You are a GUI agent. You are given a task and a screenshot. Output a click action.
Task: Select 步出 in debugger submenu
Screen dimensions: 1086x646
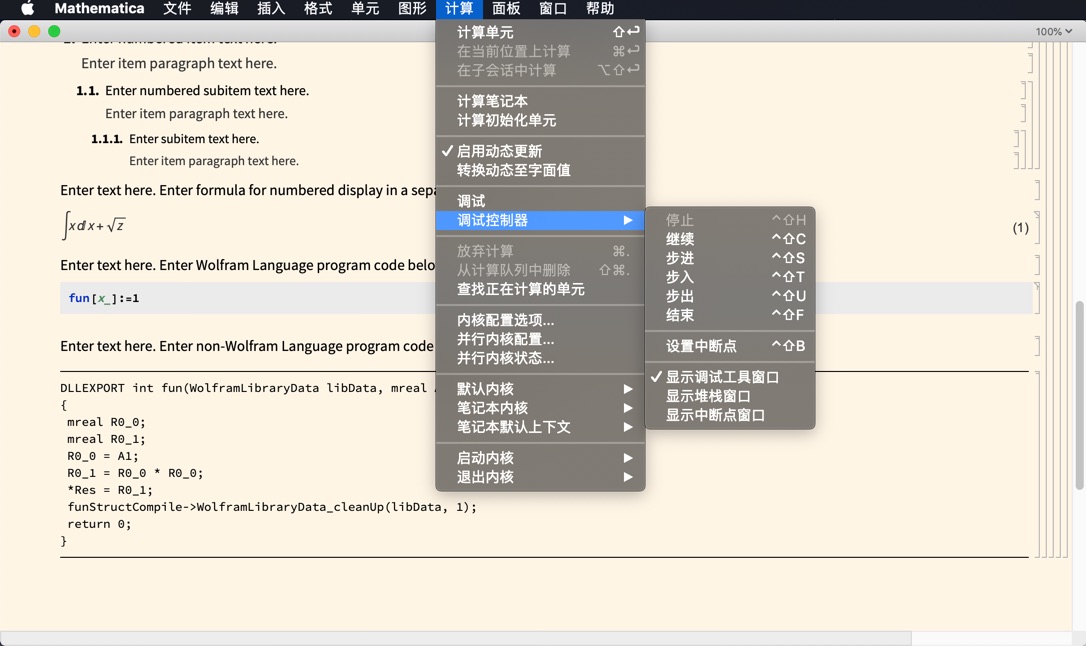click(x=730, y=296)
